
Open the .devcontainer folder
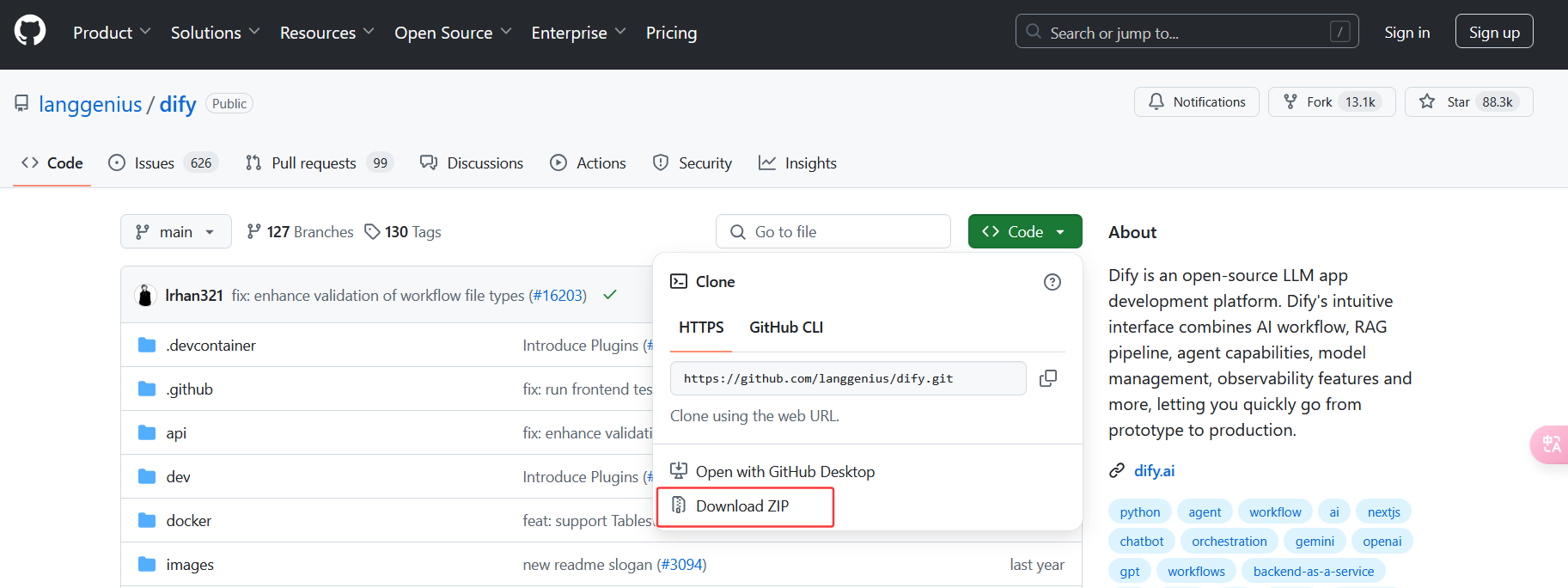(210, 346)
